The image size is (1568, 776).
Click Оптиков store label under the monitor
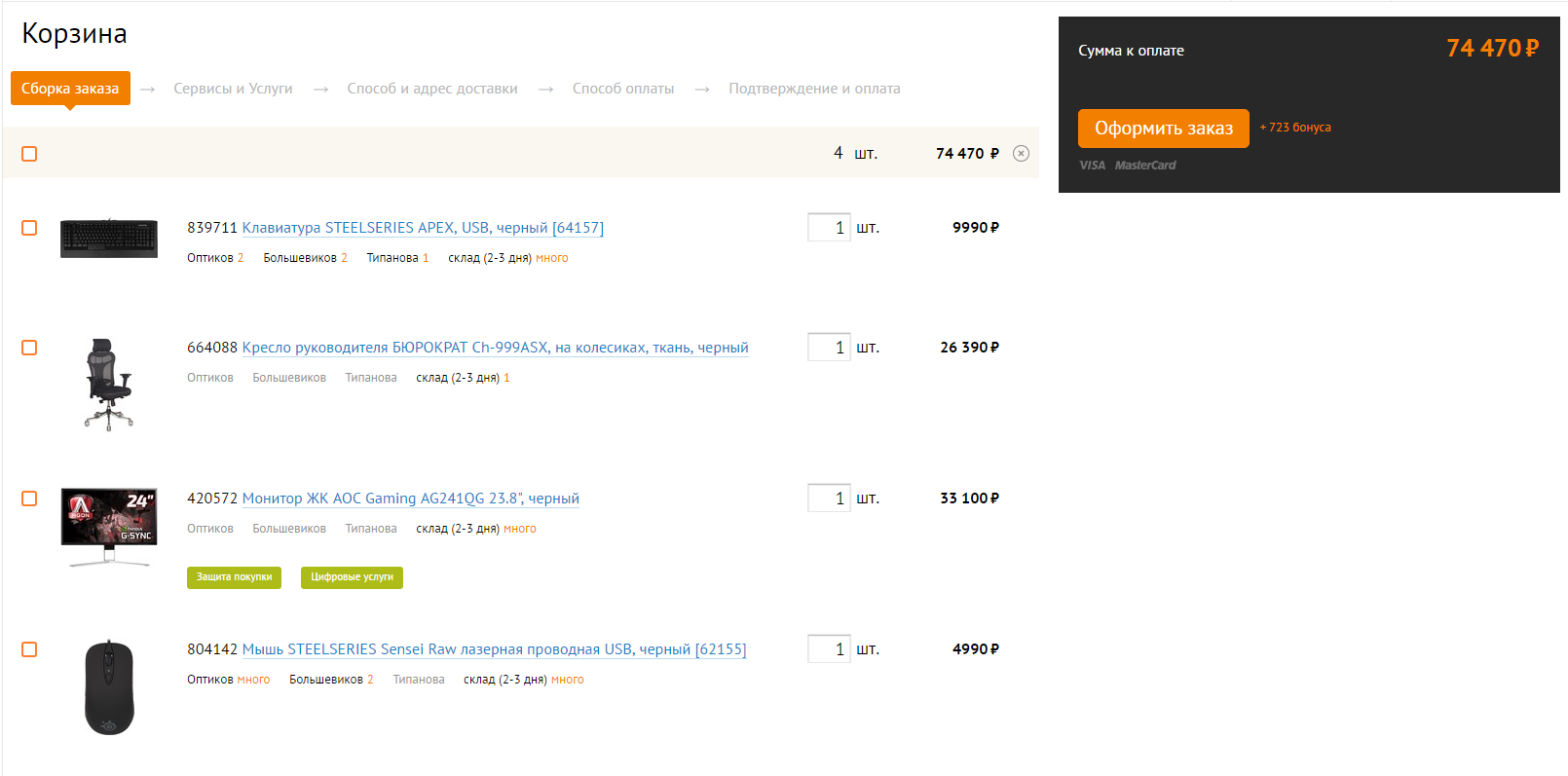click(210, 529)
